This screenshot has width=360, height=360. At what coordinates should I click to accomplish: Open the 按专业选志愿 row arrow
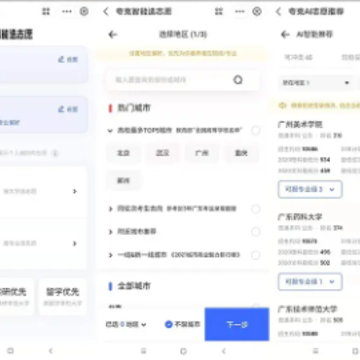75,243
